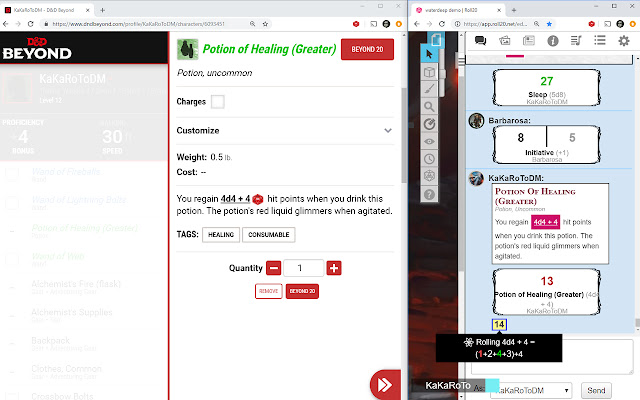Open the Roll20 Chat tab

480,40
